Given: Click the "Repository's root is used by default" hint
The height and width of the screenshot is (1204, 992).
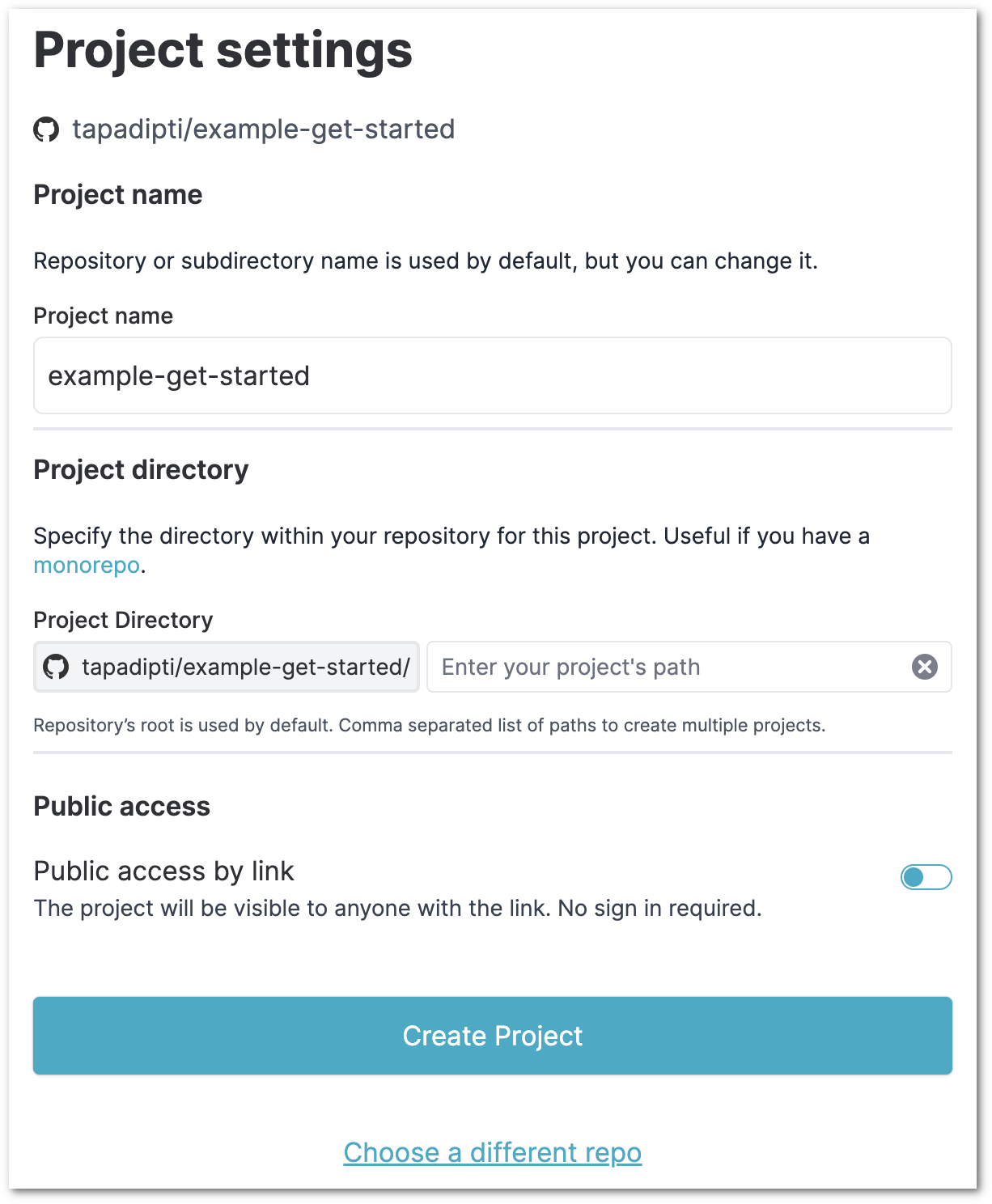Looking at the screenshot, I should (429, 725).
